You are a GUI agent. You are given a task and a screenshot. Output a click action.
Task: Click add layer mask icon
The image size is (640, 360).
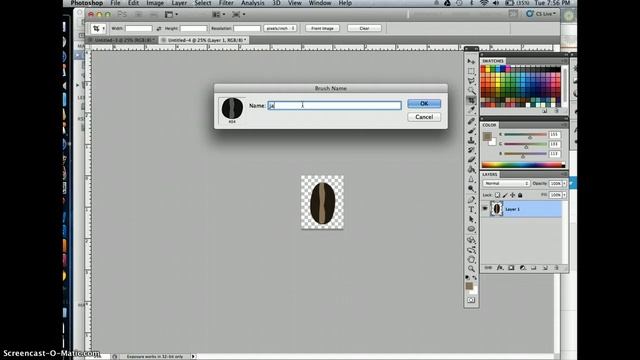tap(511, 268)
